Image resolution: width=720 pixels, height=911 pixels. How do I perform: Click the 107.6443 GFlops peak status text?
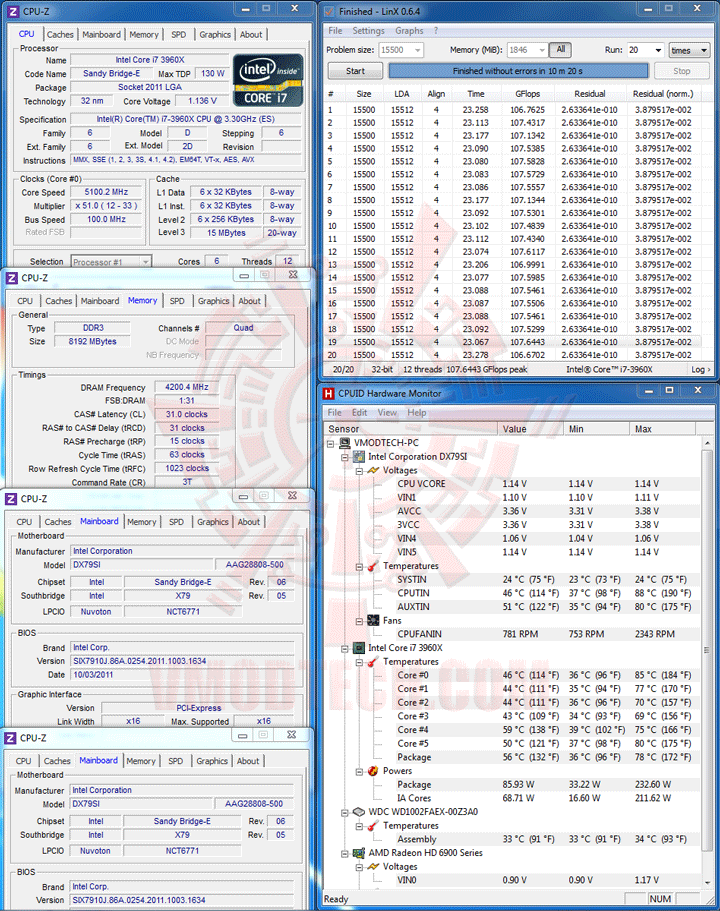point(486,370)
